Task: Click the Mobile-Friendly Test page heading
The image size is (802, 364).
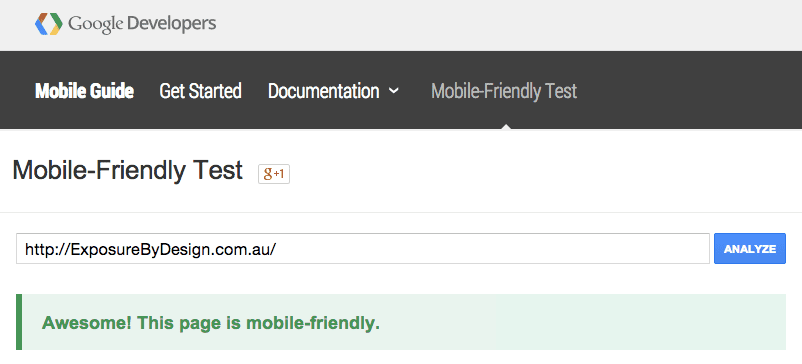Action: 127,170
